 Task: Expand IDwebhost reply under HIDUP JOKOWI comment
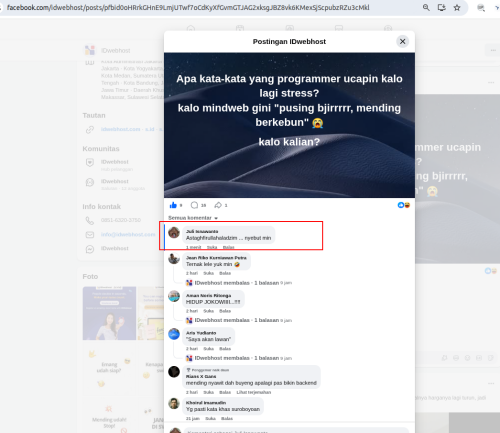pos(237,320)
